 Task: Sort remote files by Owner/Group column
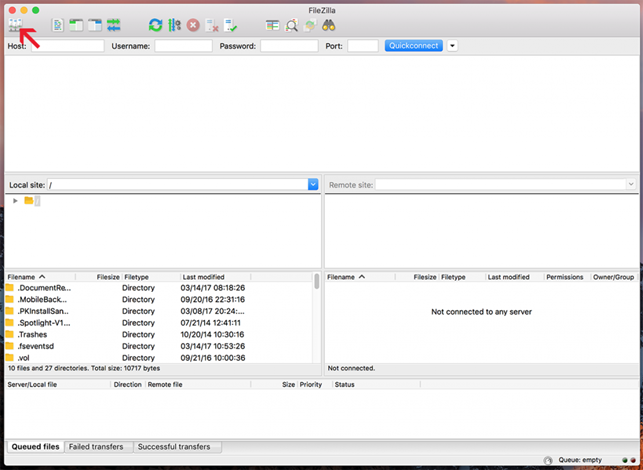[614, 277]
